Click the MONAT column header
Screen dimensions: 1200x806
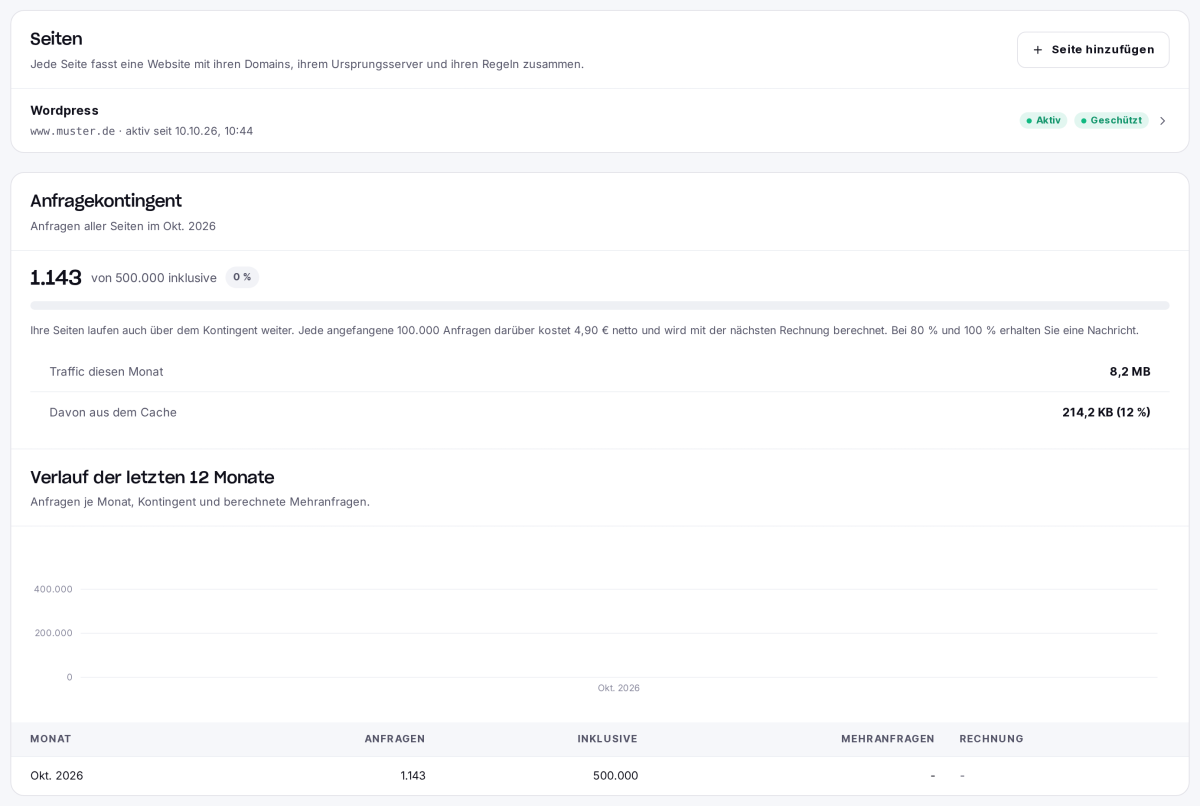pyautogui.click(x=51, y=739)
